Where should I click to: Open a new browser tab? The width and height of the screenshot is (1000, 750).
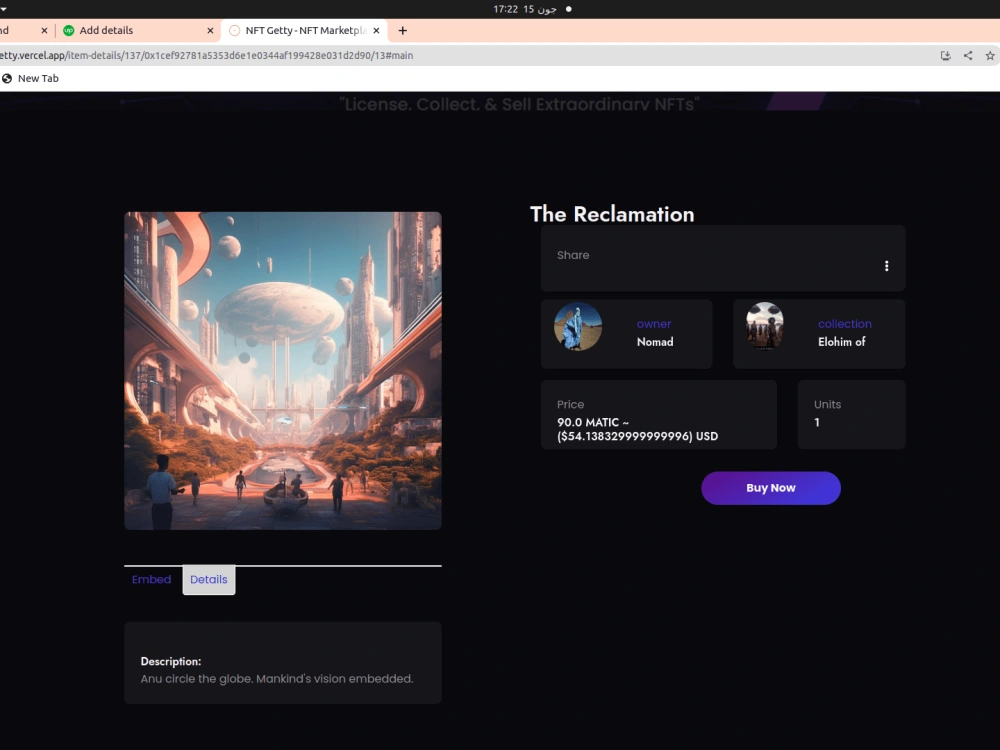coord(402,30)
